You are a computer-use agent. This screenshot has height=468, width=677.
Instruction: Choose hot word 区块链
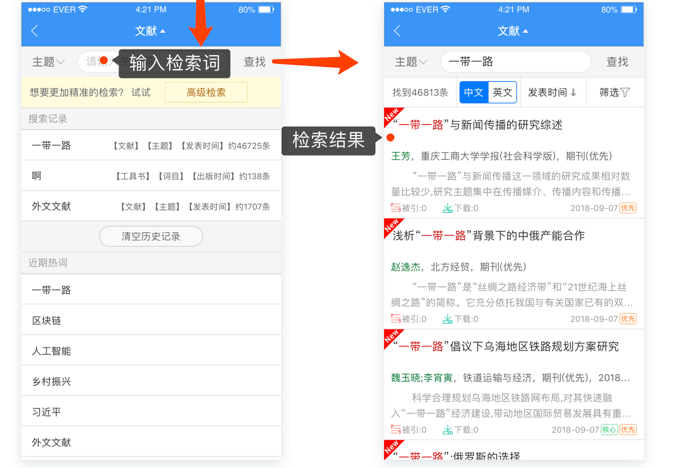pos(151,320)
